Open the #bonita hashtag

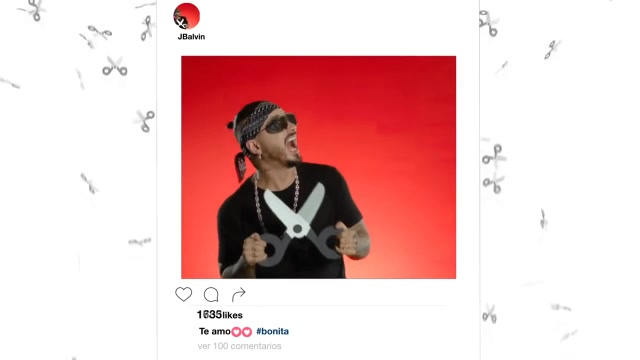click(x=272, y=331)
